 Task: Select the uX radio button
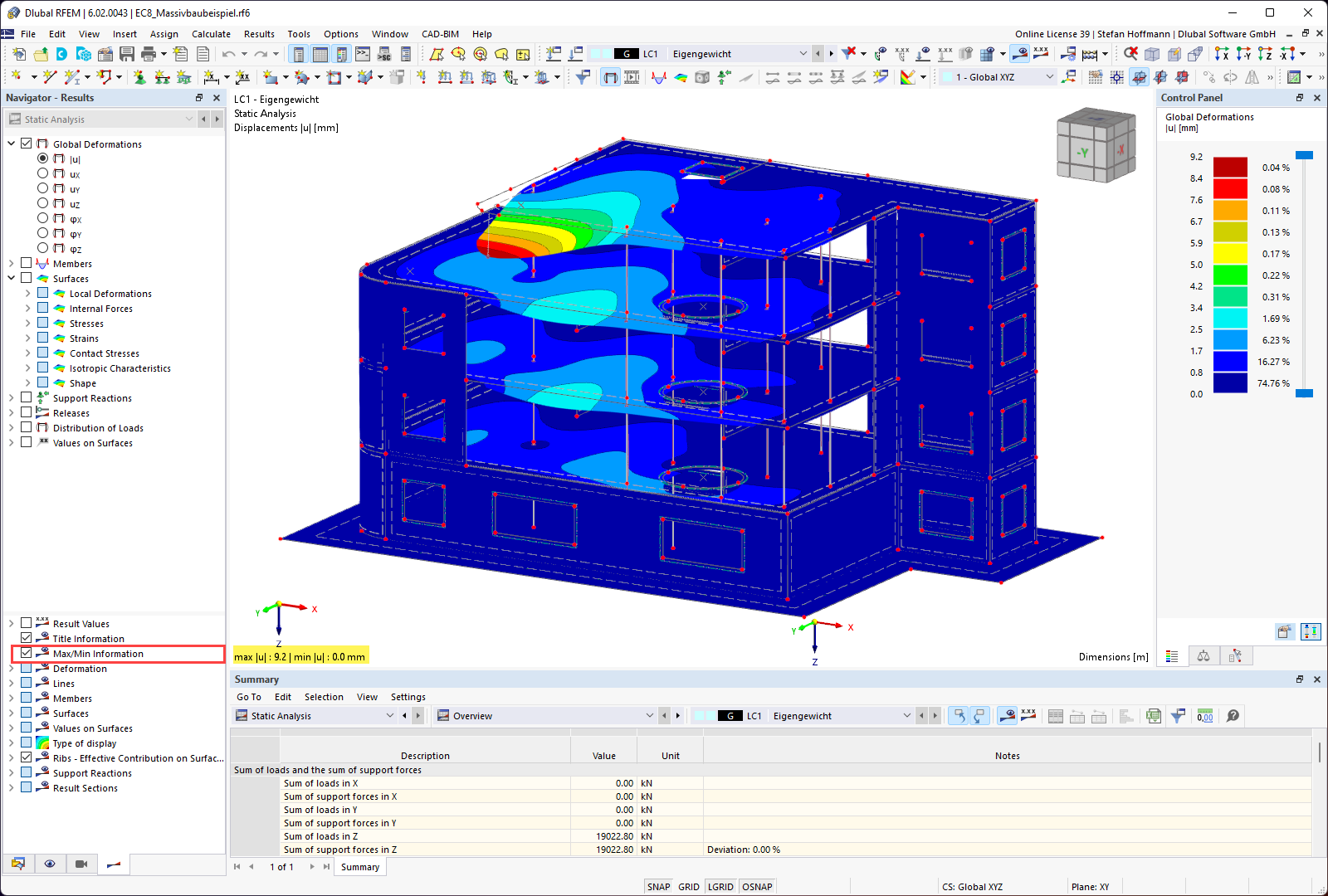pyautogui.click(x=42, y=173)
